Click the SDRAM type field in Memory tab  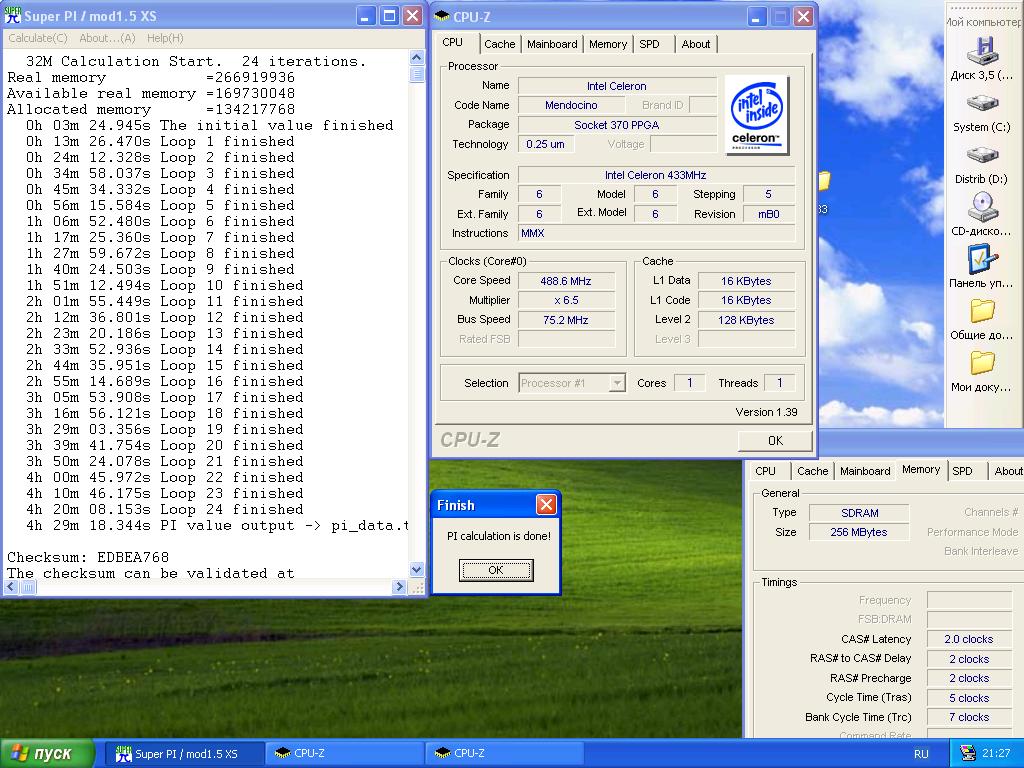tap(859, 513)
